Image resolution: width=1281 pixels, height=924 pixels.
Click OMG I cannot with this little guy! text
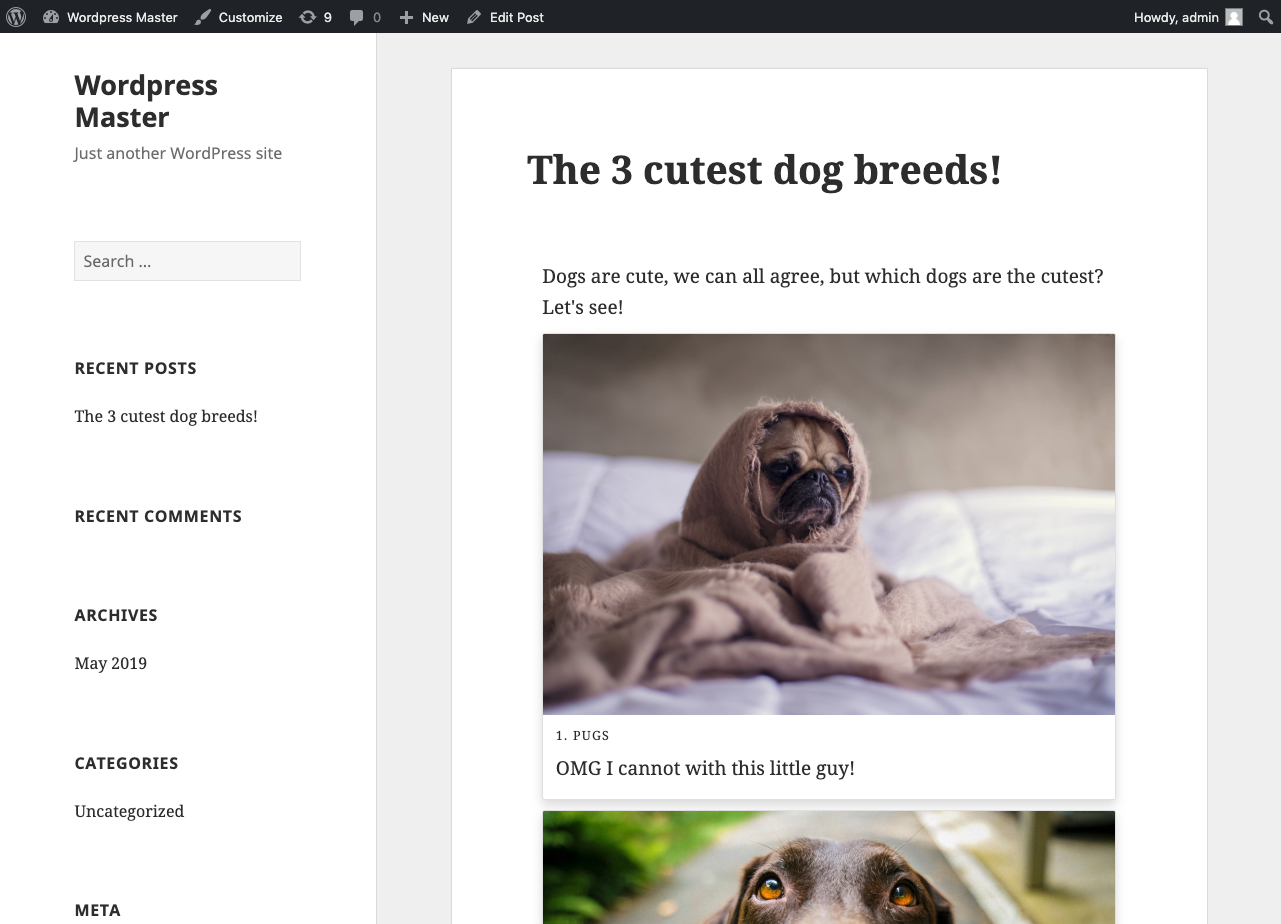pyautogui.click(x=705, y=768)
